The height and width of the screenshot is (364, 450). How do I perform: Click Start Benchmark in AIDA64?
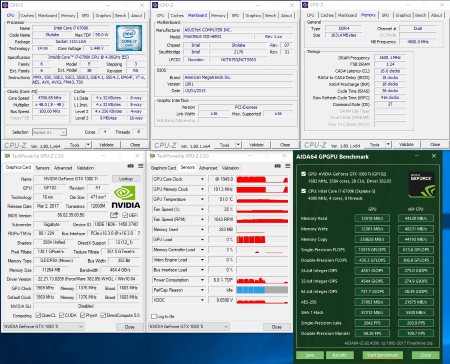tap(382, 355)
